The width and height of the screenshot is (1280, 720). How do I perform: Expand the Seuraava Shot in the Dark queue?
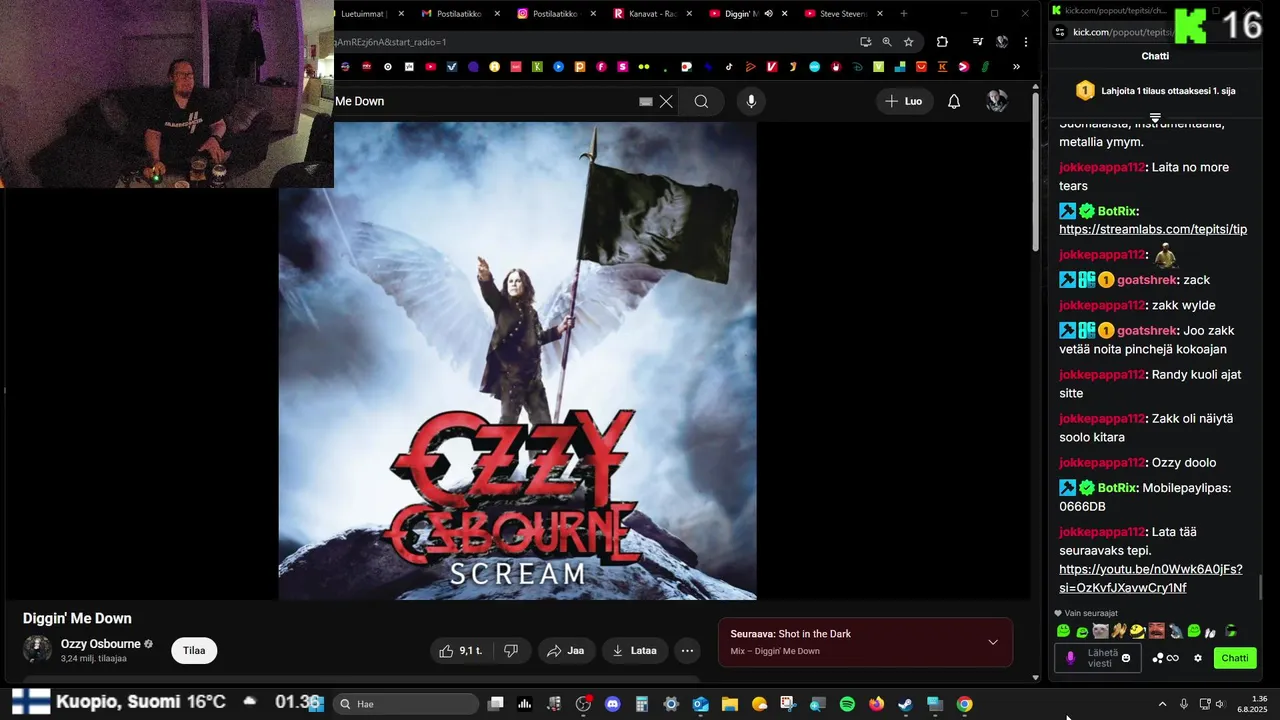pos(993,642)
